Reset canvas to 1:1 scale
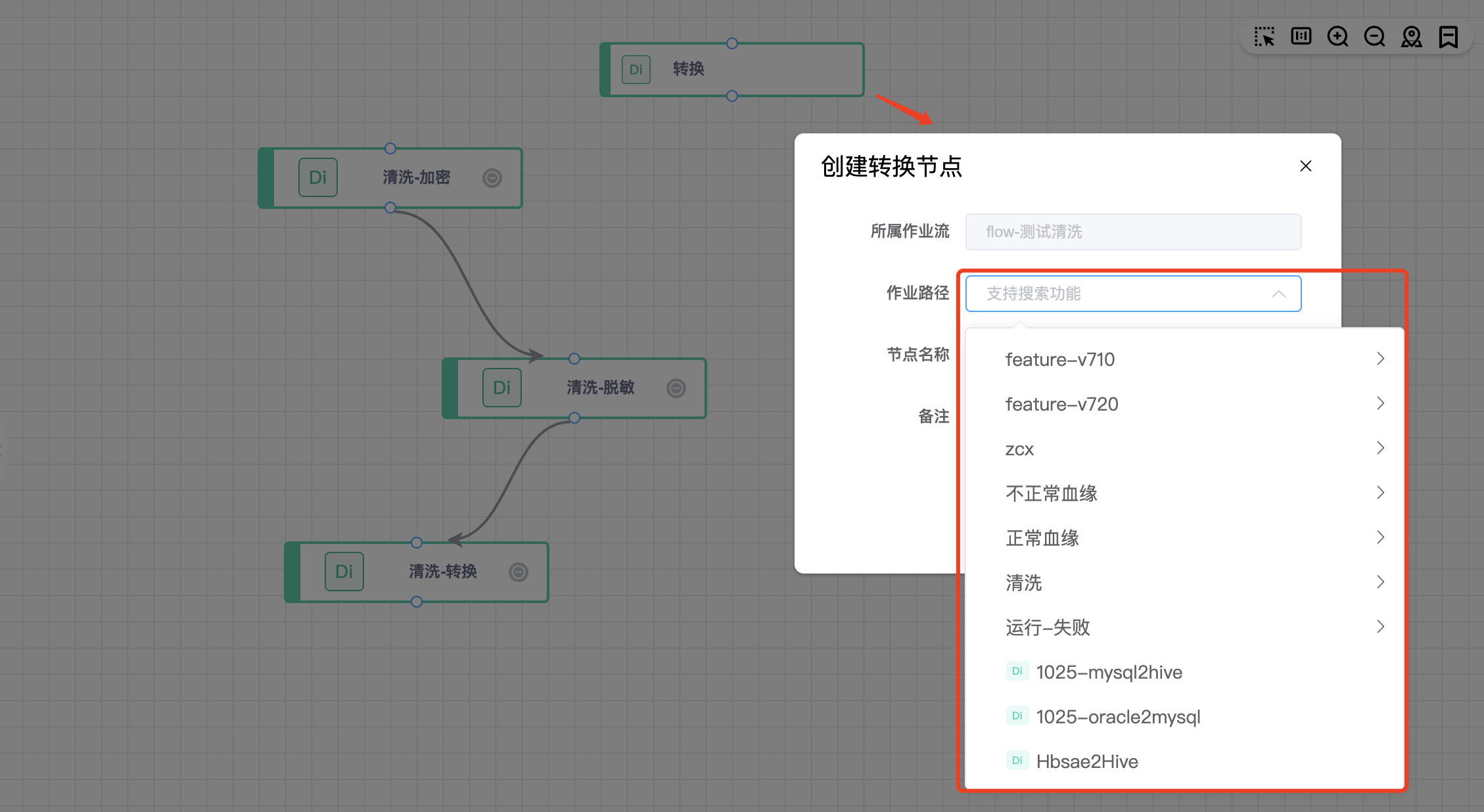Image resolution: width=1484 pixels, height=812 pixels. pyautogui.click(x=1301, y=37)
